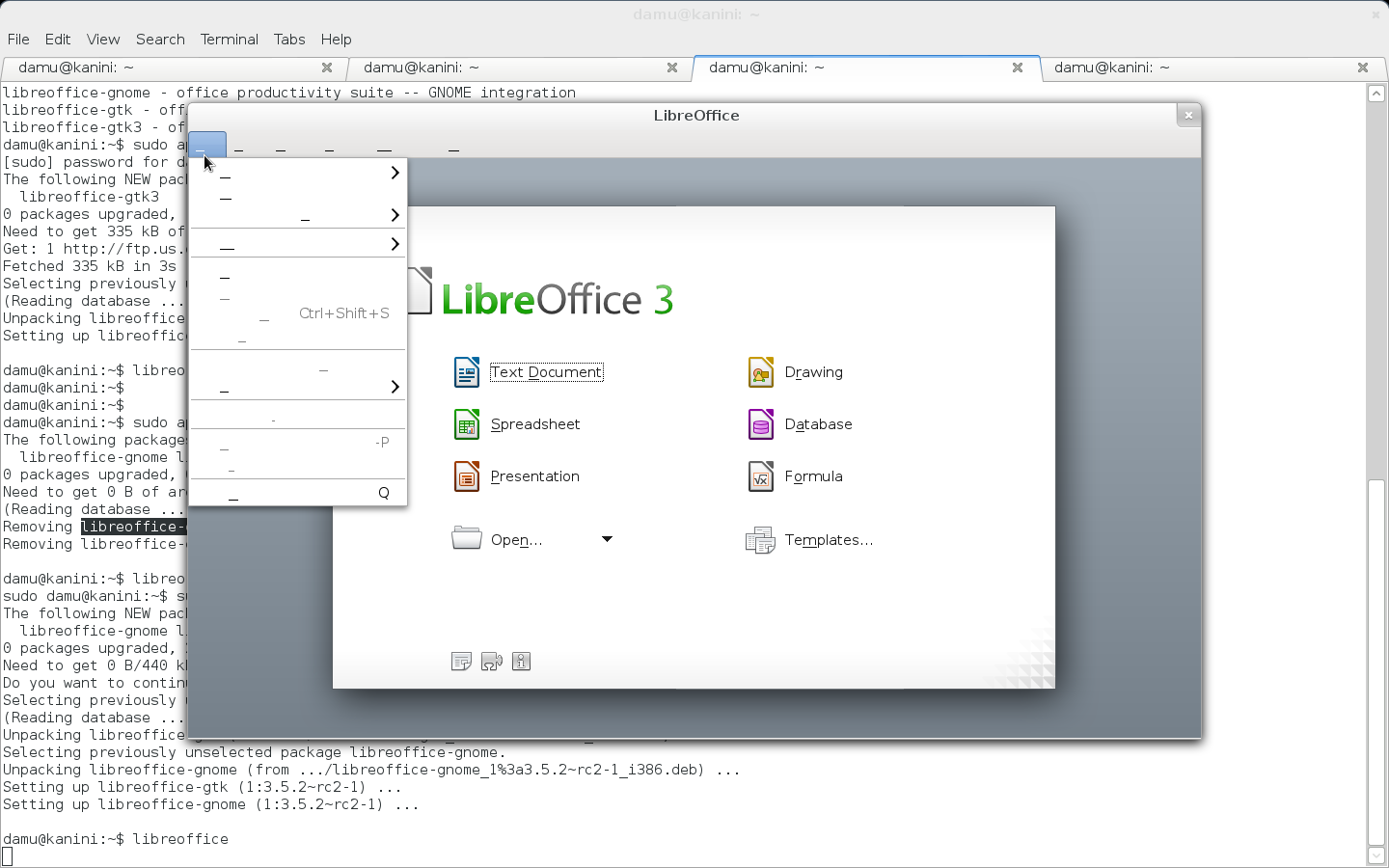The height and width of the screenshot is (868, 1389).
Task: Create a new Text Document
Action: point(529,372)
